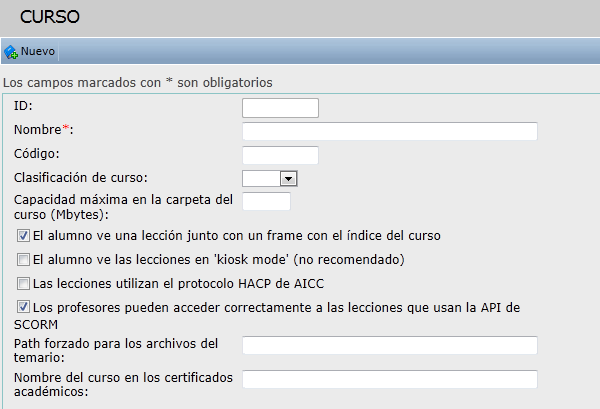
Task: Click the 'Las lecciones utilizan el protocolo' text
Action: (178, 284)
